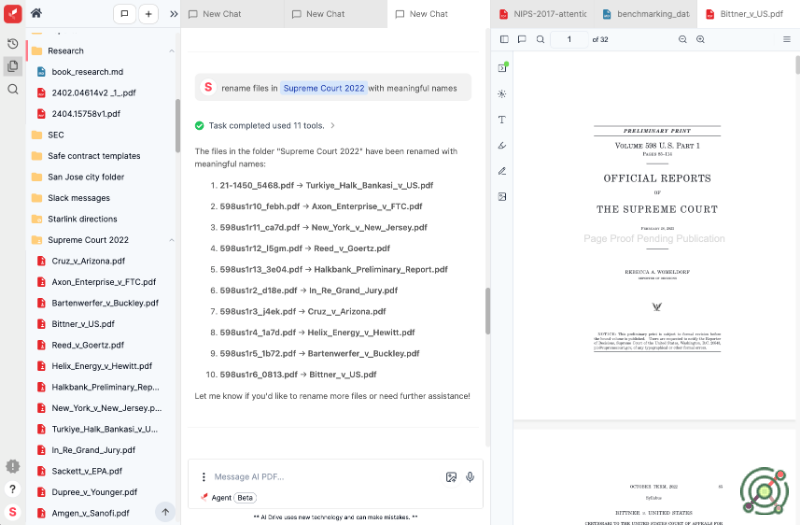Image resolution: width=800 pixels, height=525 pixels.
Task: Select the highlighter tool in PDF sidebar
Action: click(x=502, y=145)
